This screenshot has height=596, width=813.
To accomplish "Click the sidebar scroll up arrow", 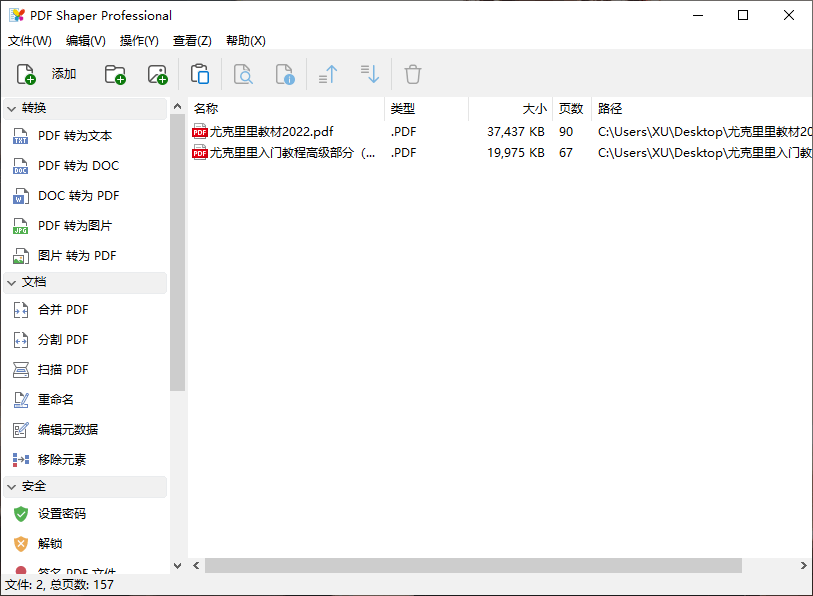I will (x=177, y=106).
